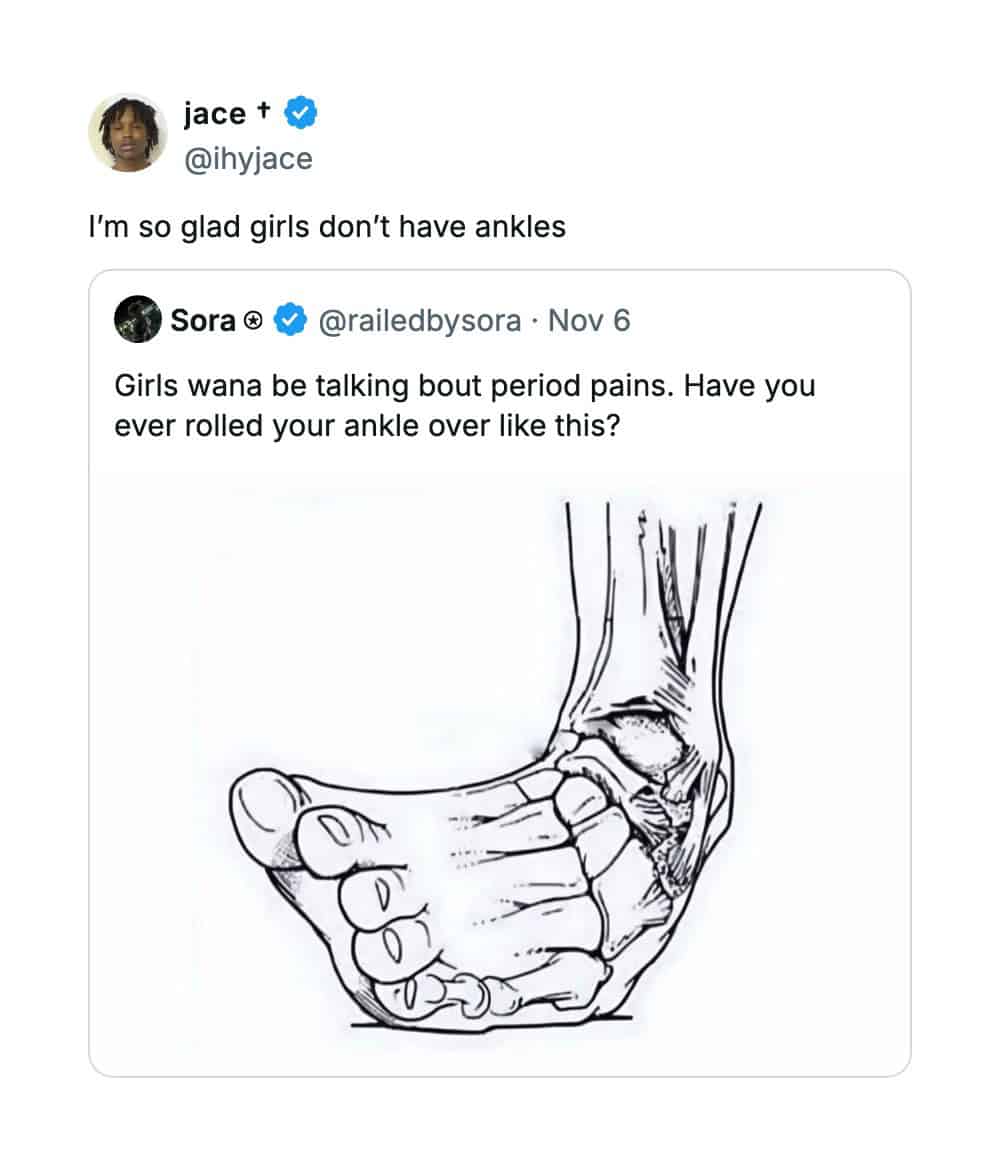The image size is (996, 1164).
Task: Open Sora's round profile avatar
Action: pos(137,319)
